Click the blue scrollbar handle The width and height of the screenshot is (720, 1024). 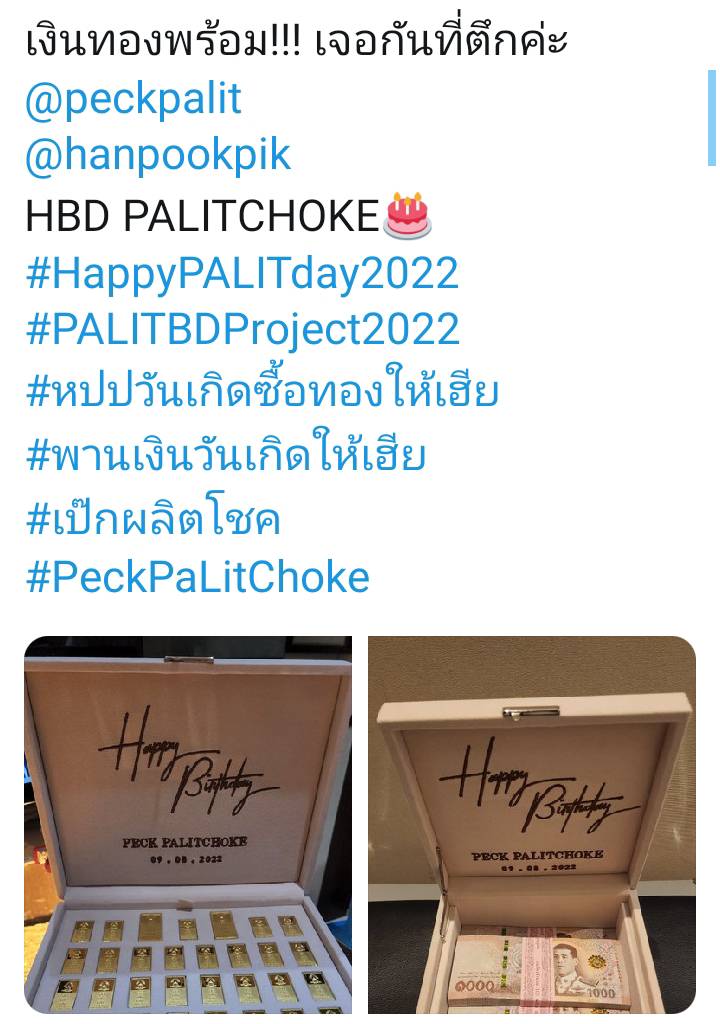coord(712,118)
